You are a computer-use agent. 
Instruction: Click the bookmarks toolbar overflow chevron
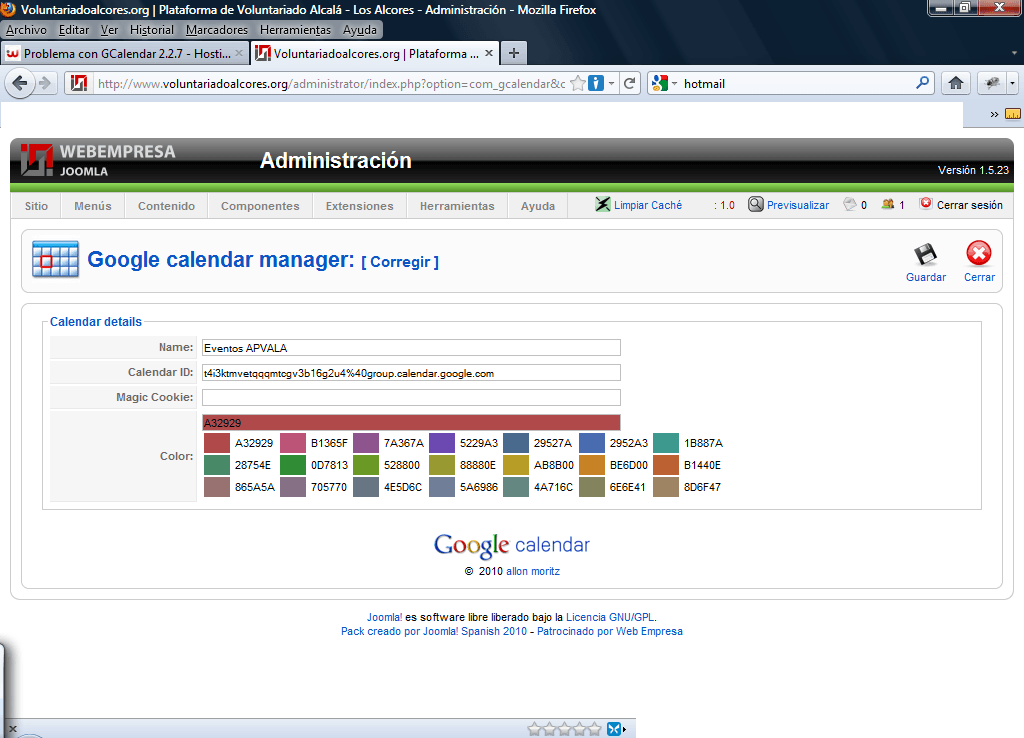[994, 114]
